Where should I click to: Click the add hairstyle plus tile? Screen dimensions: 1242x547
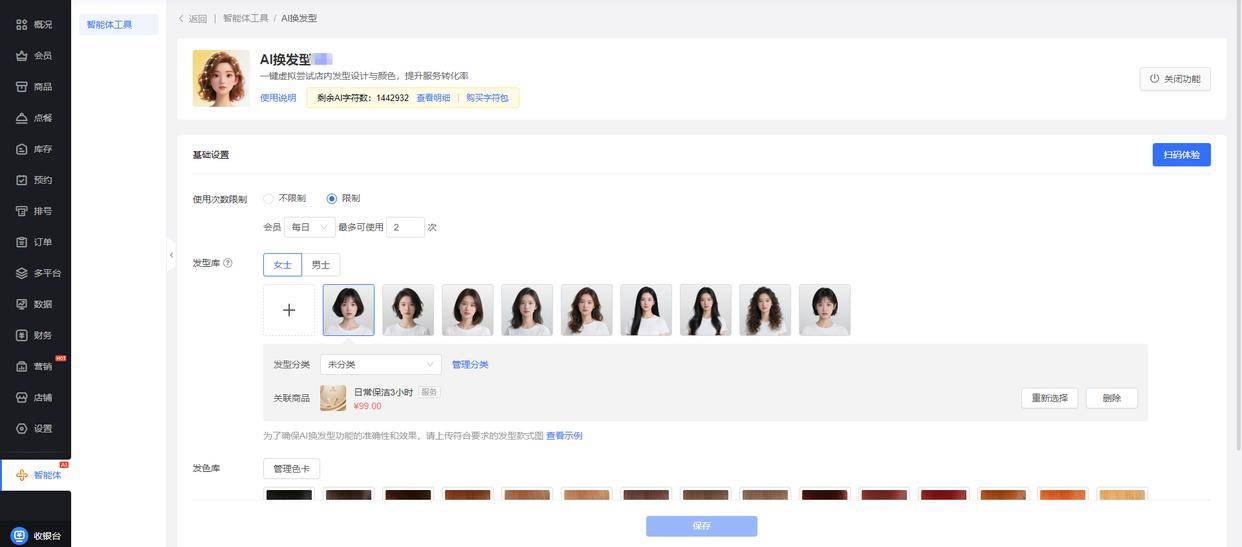pyautogui.click(x=289, y=310)
